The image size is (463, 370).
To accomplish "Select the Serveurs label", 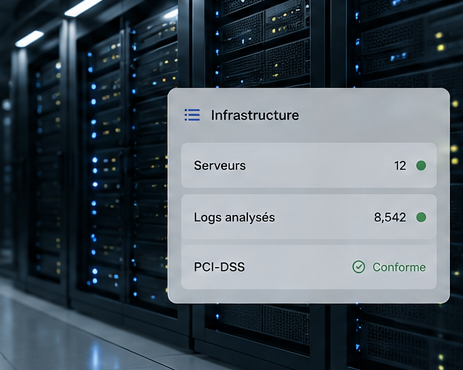I will (220, 166).
